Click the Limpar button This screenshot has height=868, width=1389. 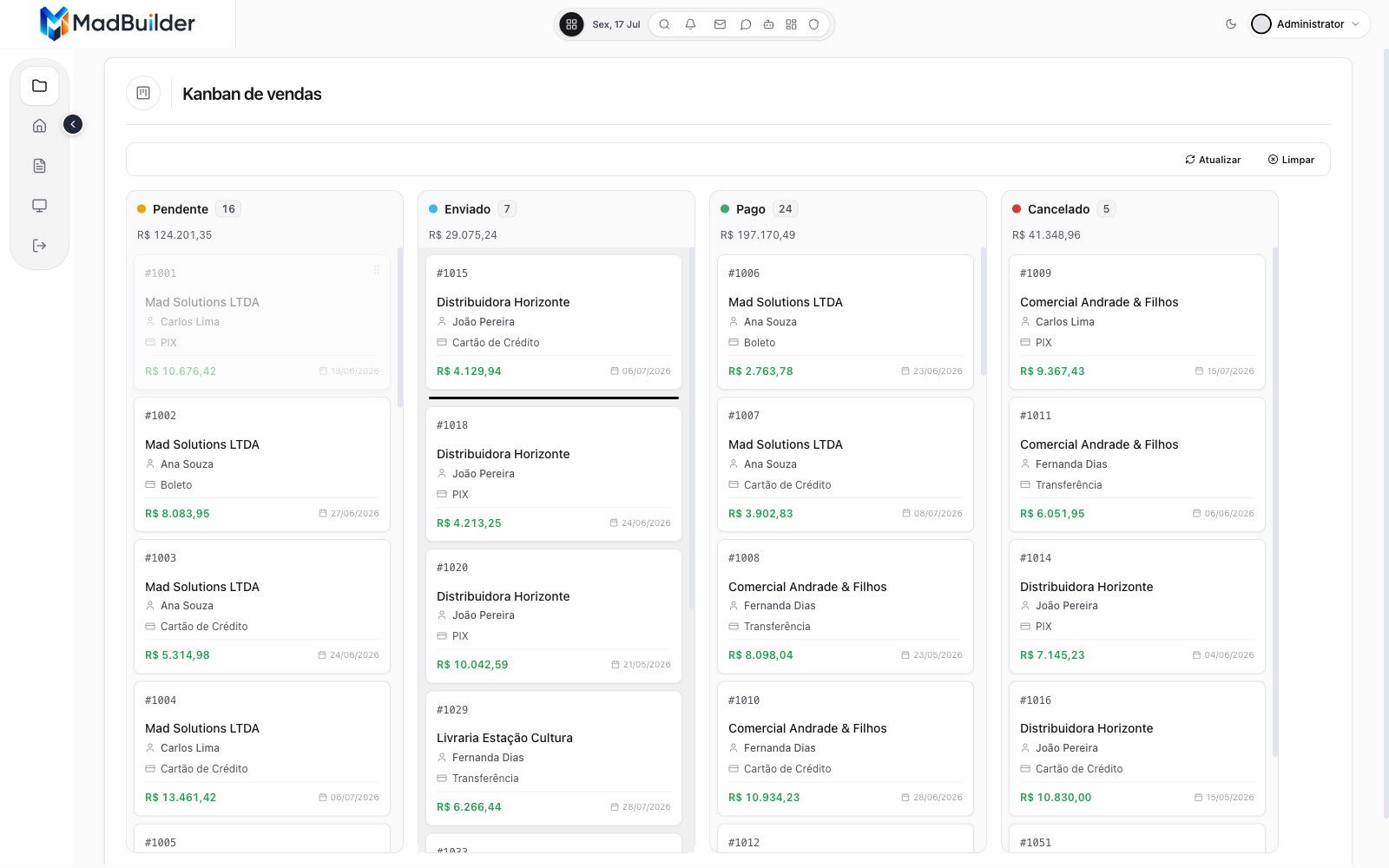point(1291,160)
